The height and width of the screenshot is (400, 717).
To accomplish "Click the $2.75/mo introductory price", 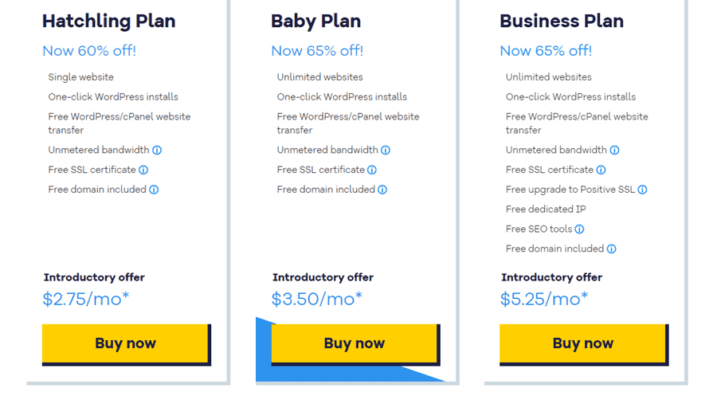I will point(86,299).
